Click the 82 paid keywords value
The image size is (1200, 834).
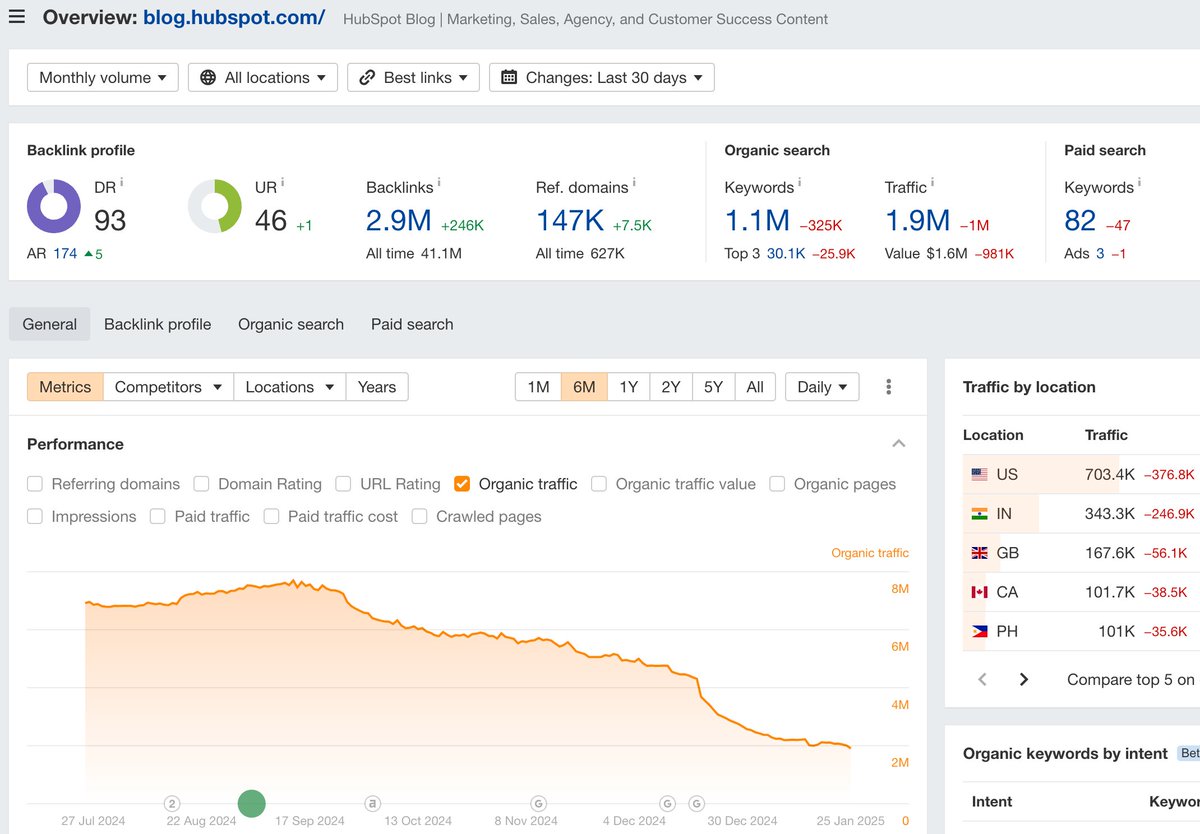click(1080, 220)
